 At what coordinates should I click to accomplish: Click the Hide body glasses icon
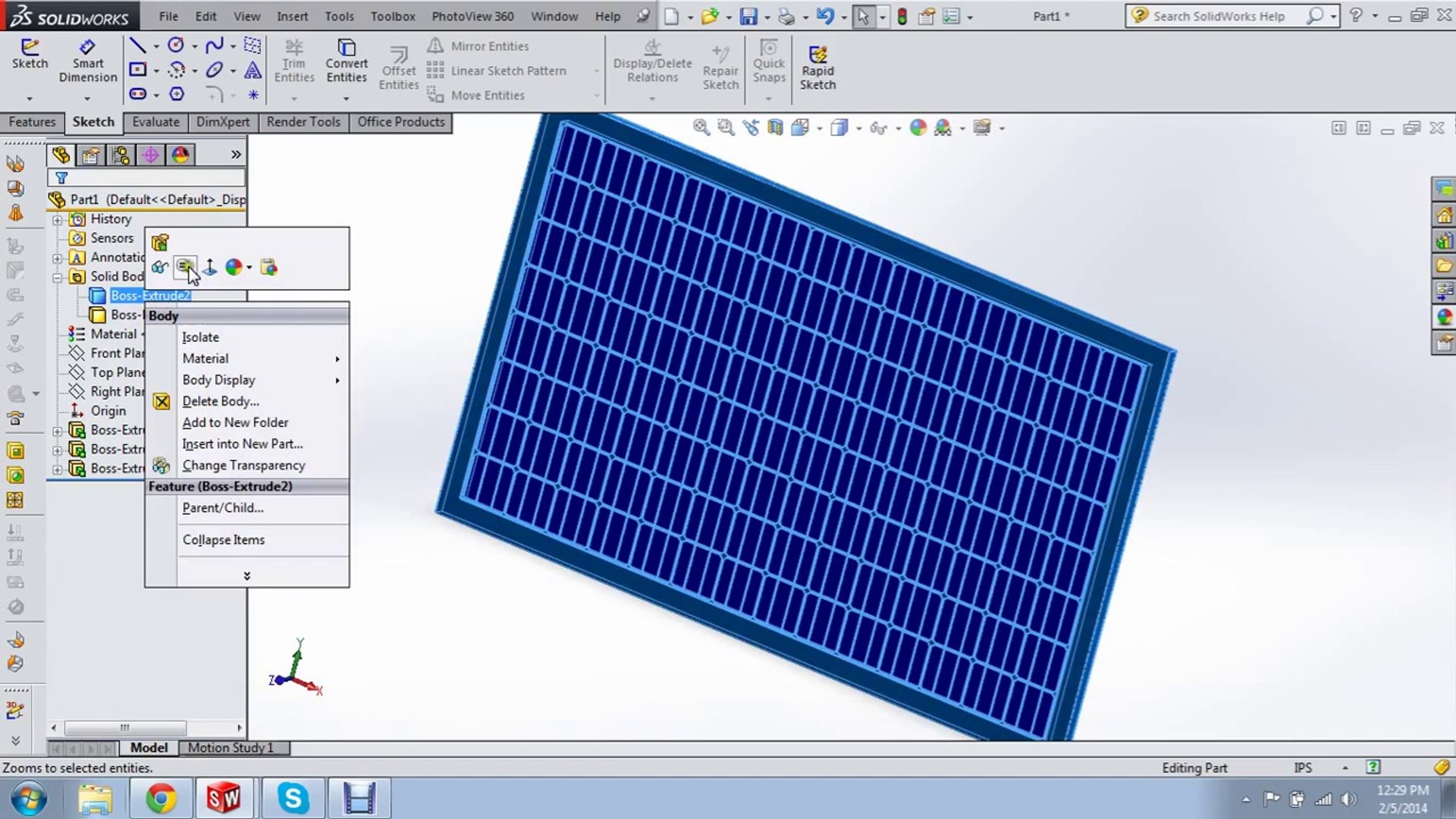click(159, 267)
